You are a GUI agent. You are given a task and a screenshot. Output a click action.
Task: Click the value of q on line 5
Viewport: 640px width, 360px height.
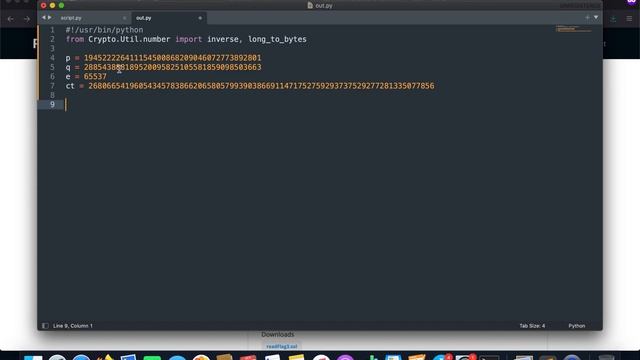click(173, 67)
